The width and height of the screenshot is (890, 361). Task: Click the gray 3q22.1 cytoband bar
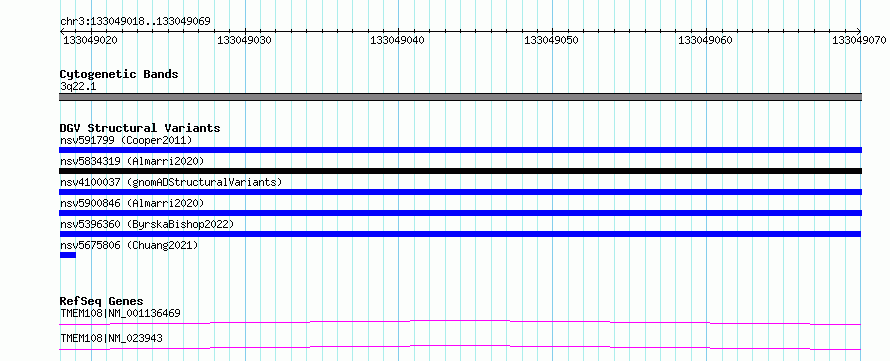click(460, 97)
